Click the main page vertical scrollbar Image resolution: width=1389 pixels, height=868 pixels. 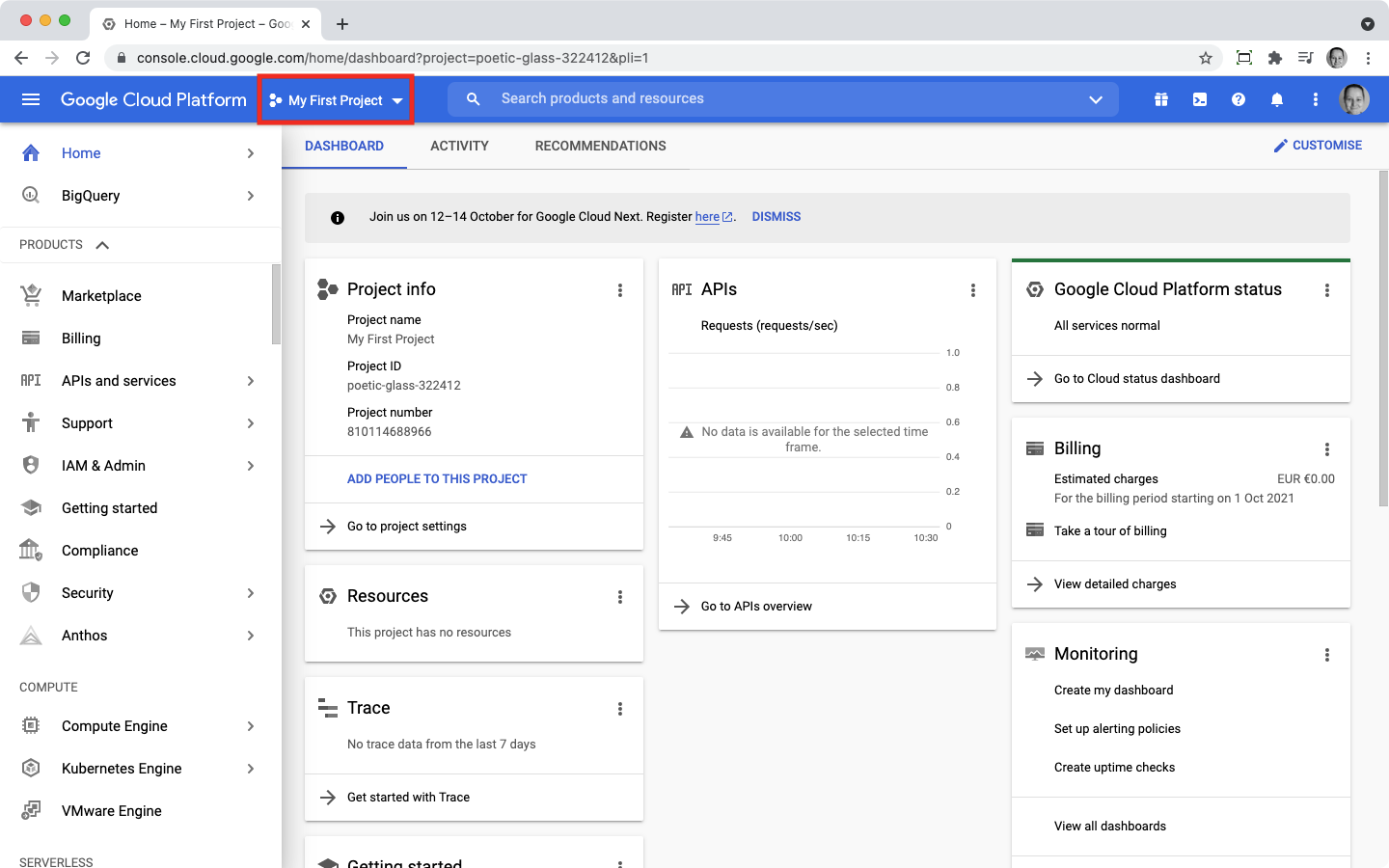[x=1383, y=338]
